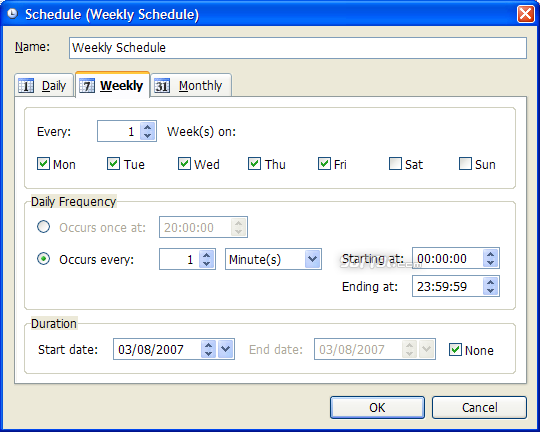Confirm the schedule with OK

[x=377, y=408]
